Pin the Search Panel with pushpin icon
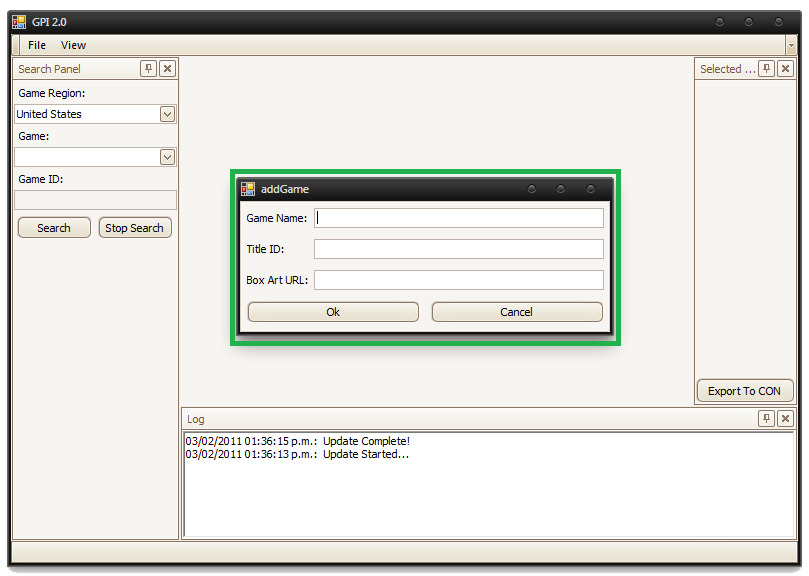 click(149, 69)
